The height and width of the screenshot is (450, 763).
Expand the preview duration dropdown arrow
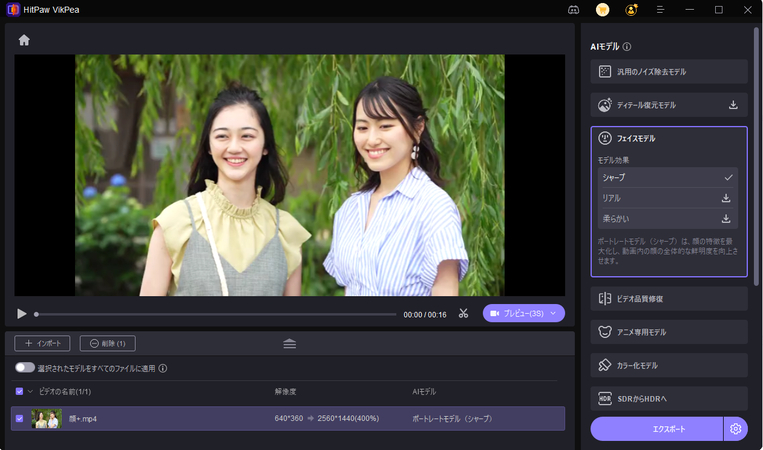click(x=553, y=313)
